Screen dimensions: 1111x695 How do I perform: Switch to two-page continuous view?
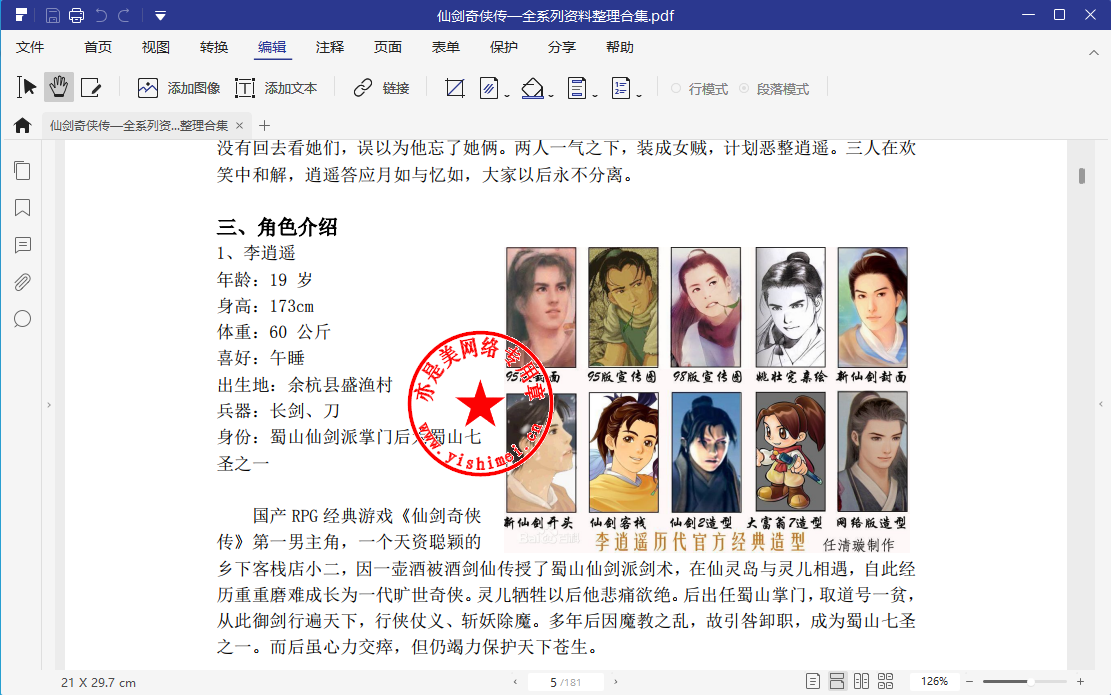click(x=885, y=682)
